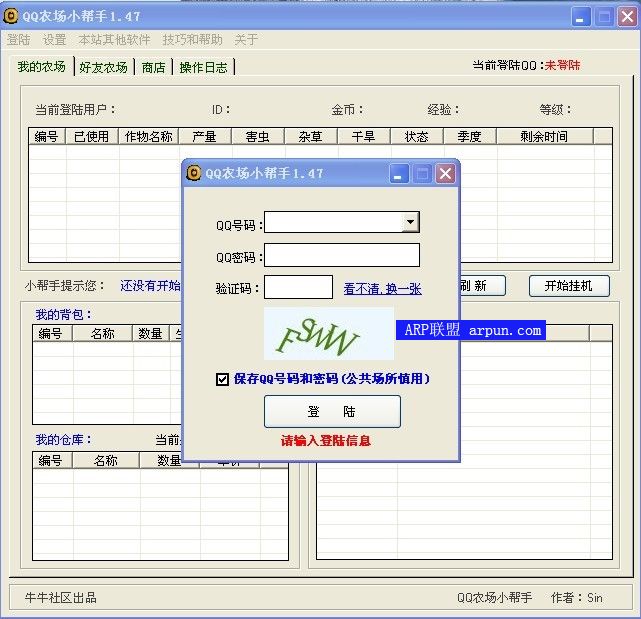Click the captcha image FSWW

point(329,334)
